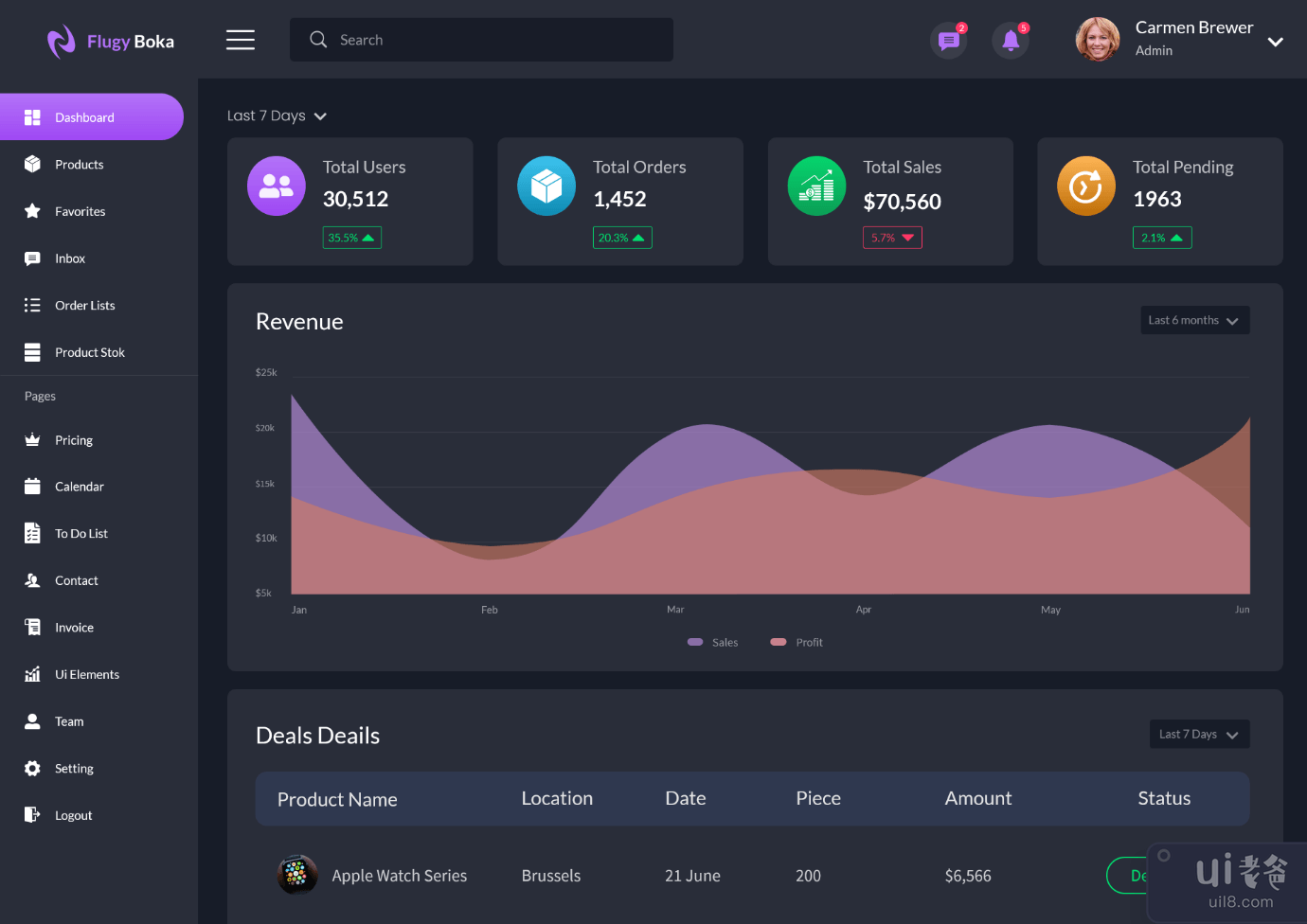Screen dimensions: 1307x924
Task: Toggle the Sales series in chart legend
Action: point(713,642)
